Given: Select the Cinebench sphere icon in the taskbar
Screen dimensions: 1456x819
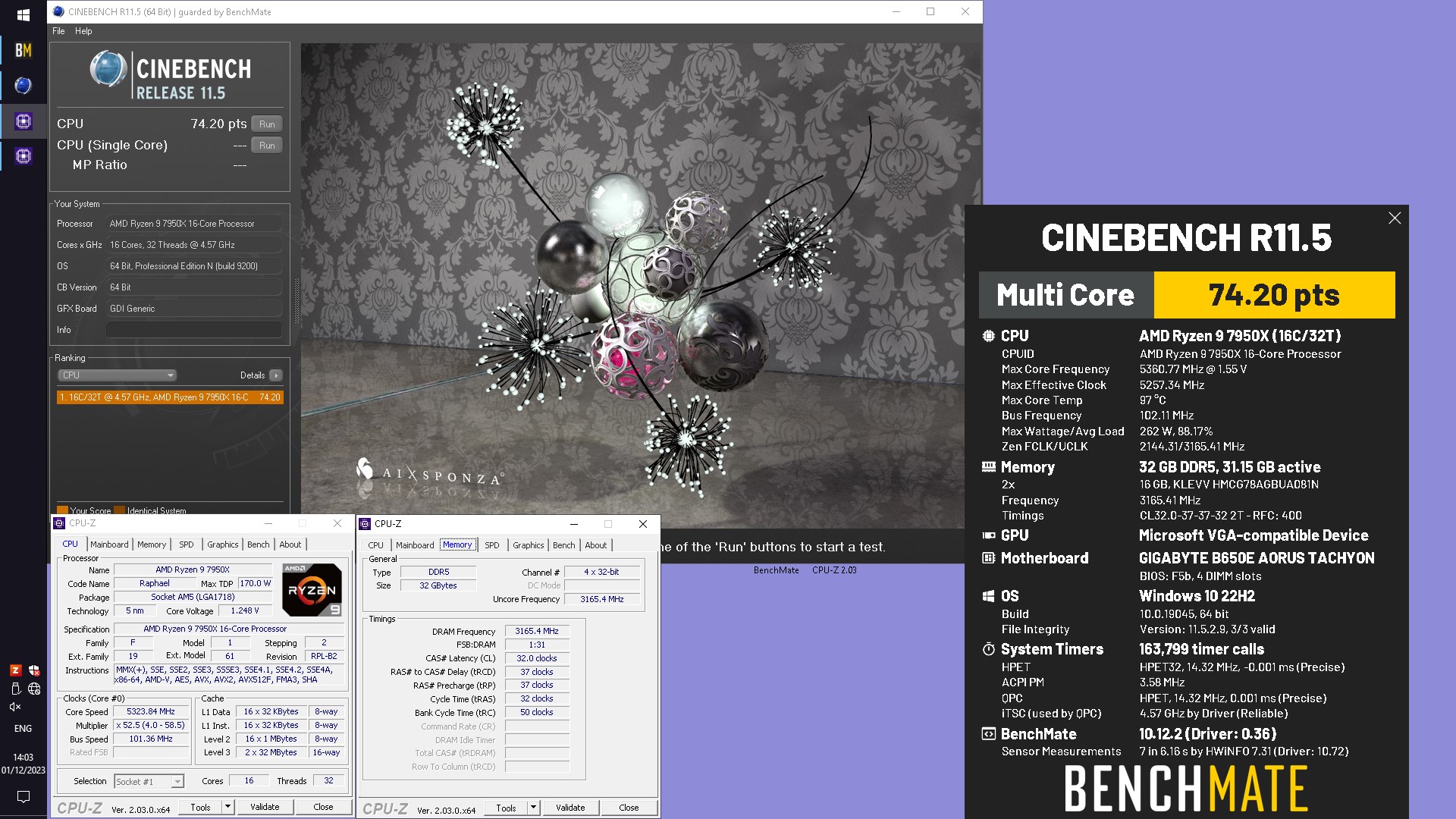Looking at the screenshot, I should (x=23, y=86).
